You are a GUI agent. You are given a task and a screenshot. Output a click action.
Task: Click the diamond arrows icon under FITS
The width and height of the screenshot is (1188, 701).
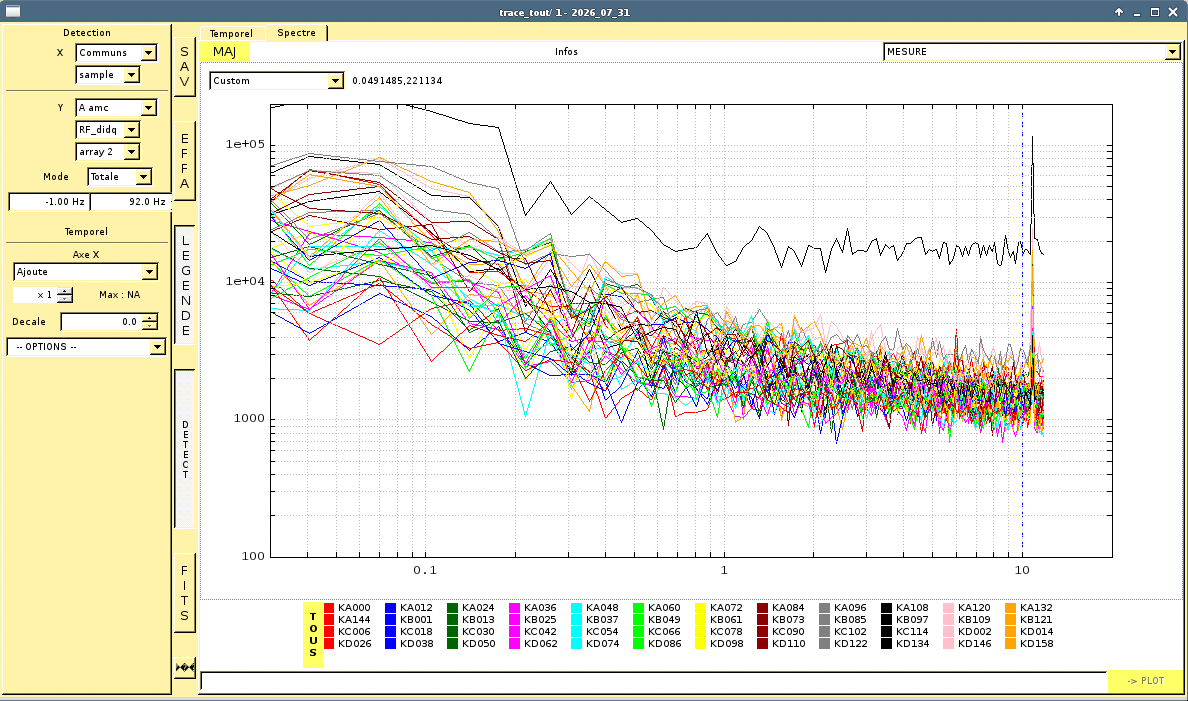(185, 668)
